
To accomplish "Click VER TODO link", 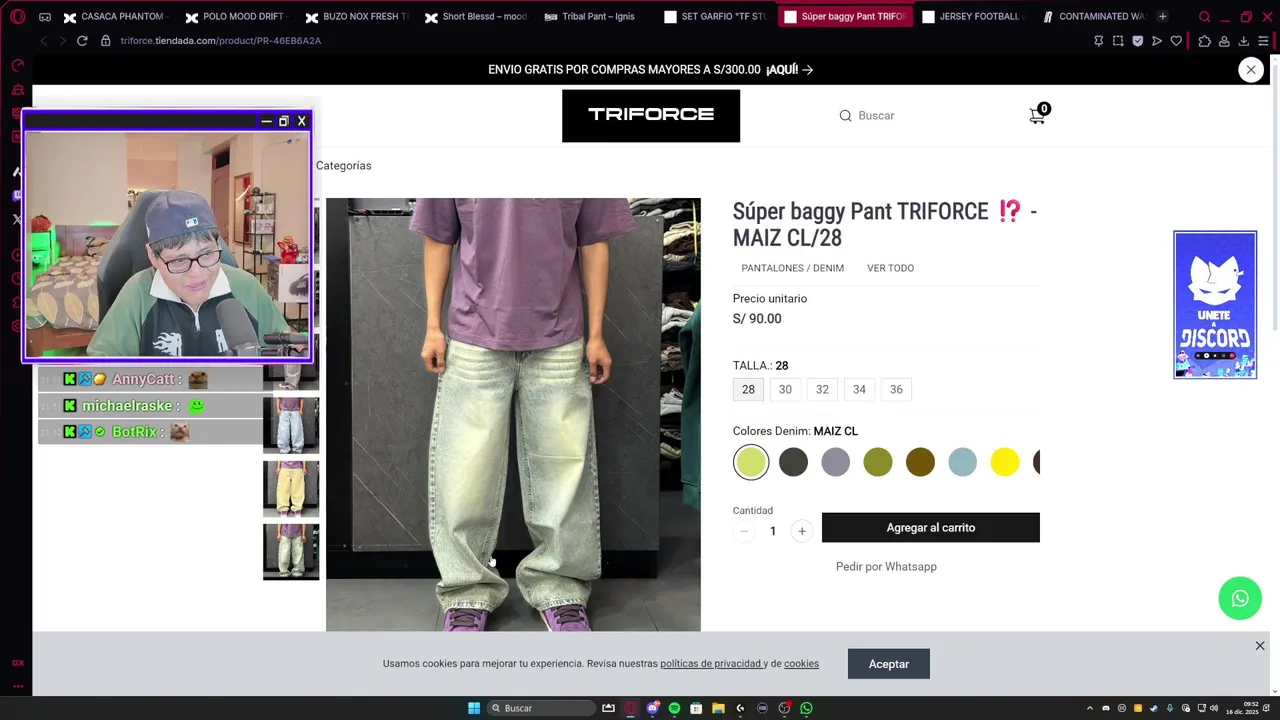I will point(890,268).
